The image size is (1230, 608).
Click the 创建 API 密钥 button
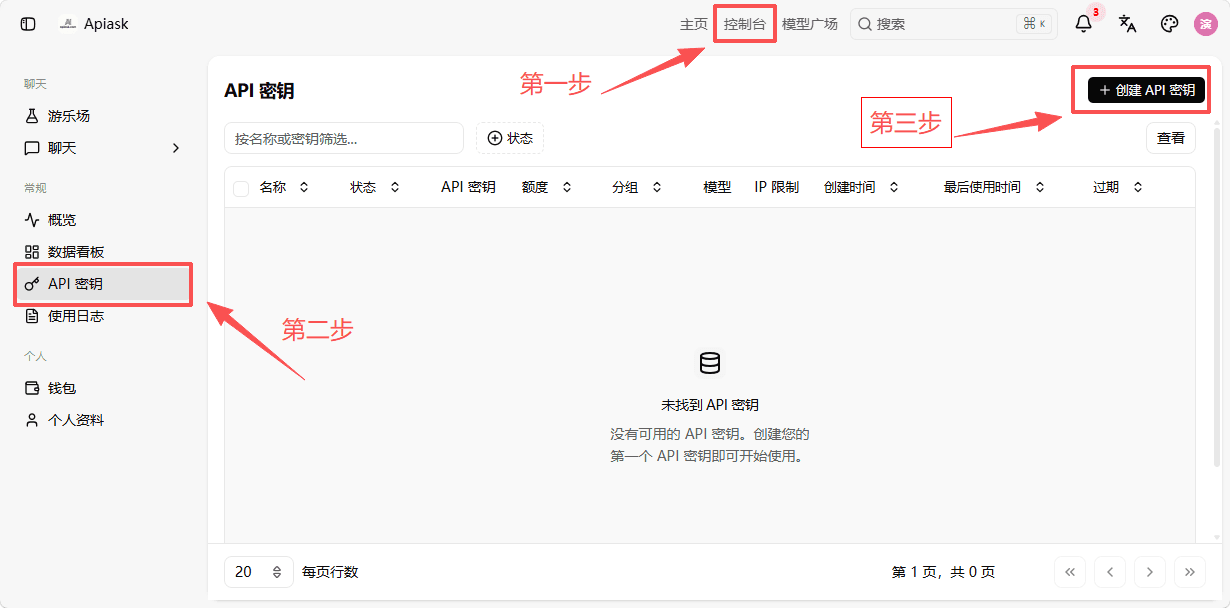[x=1146, y=90]
